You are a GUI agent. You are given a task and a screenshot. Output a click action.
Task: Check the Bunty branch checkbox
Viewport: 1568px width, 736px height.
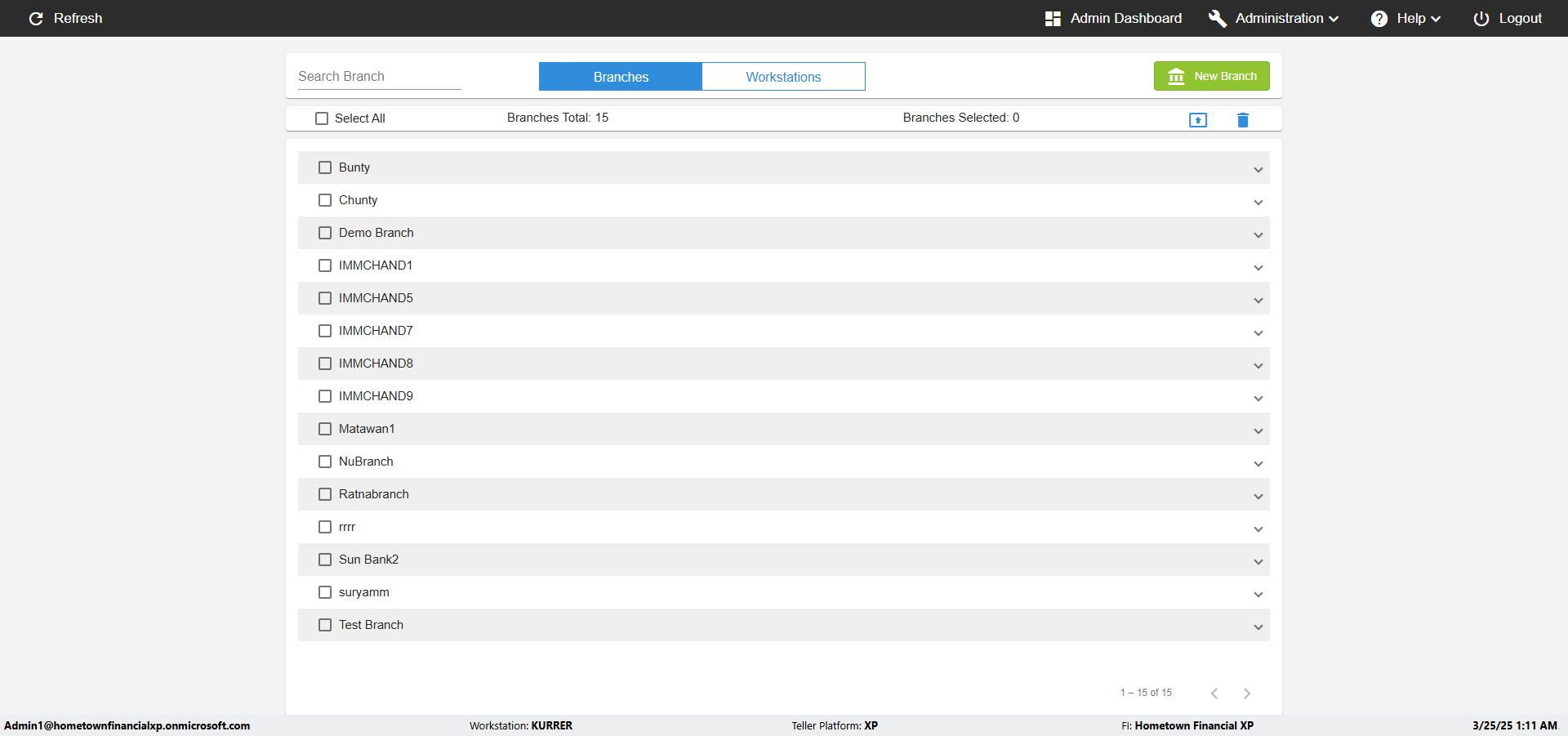pos(325,167)
